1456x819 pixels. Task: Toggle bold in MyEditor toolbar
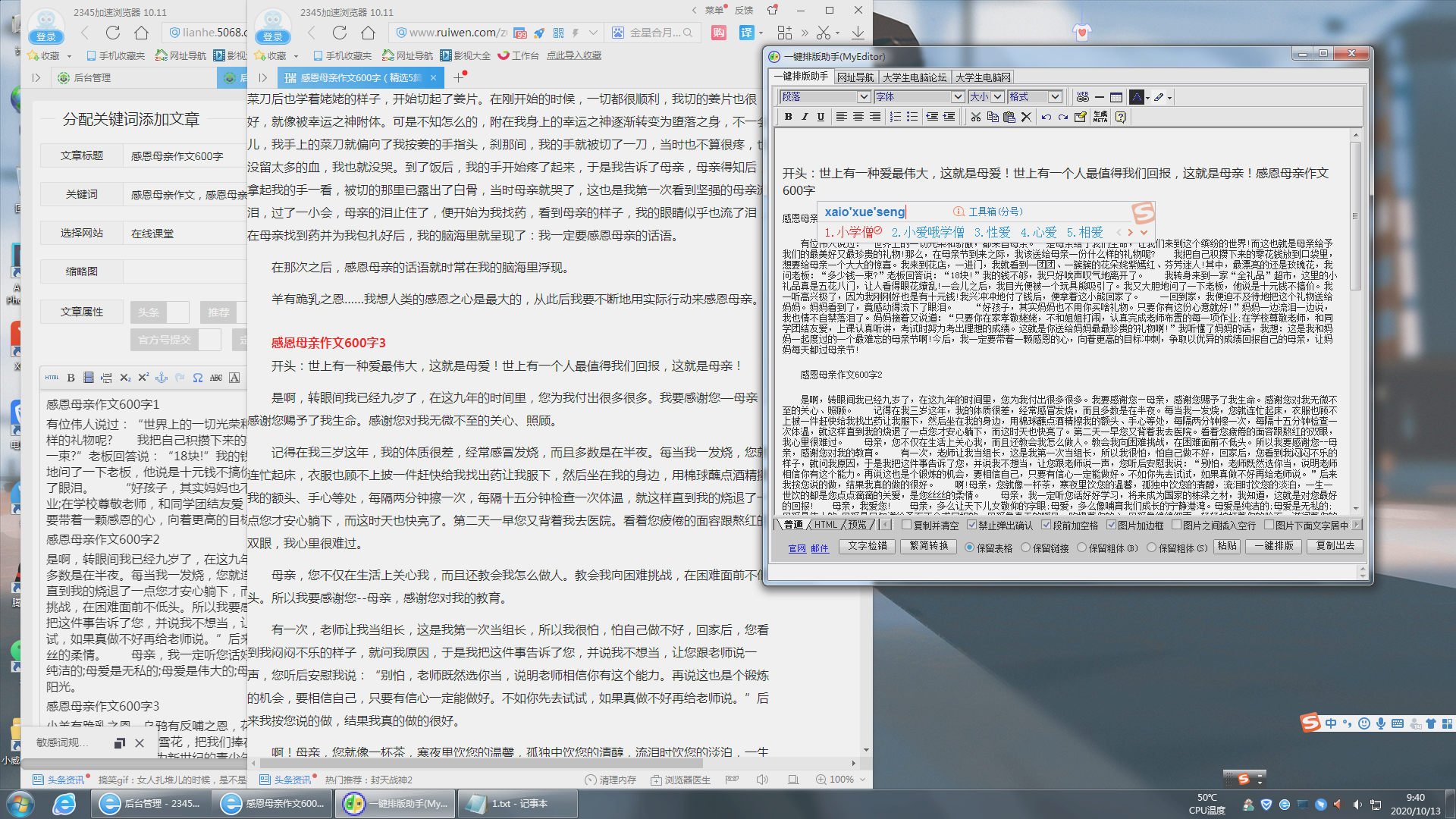point(788,117)
